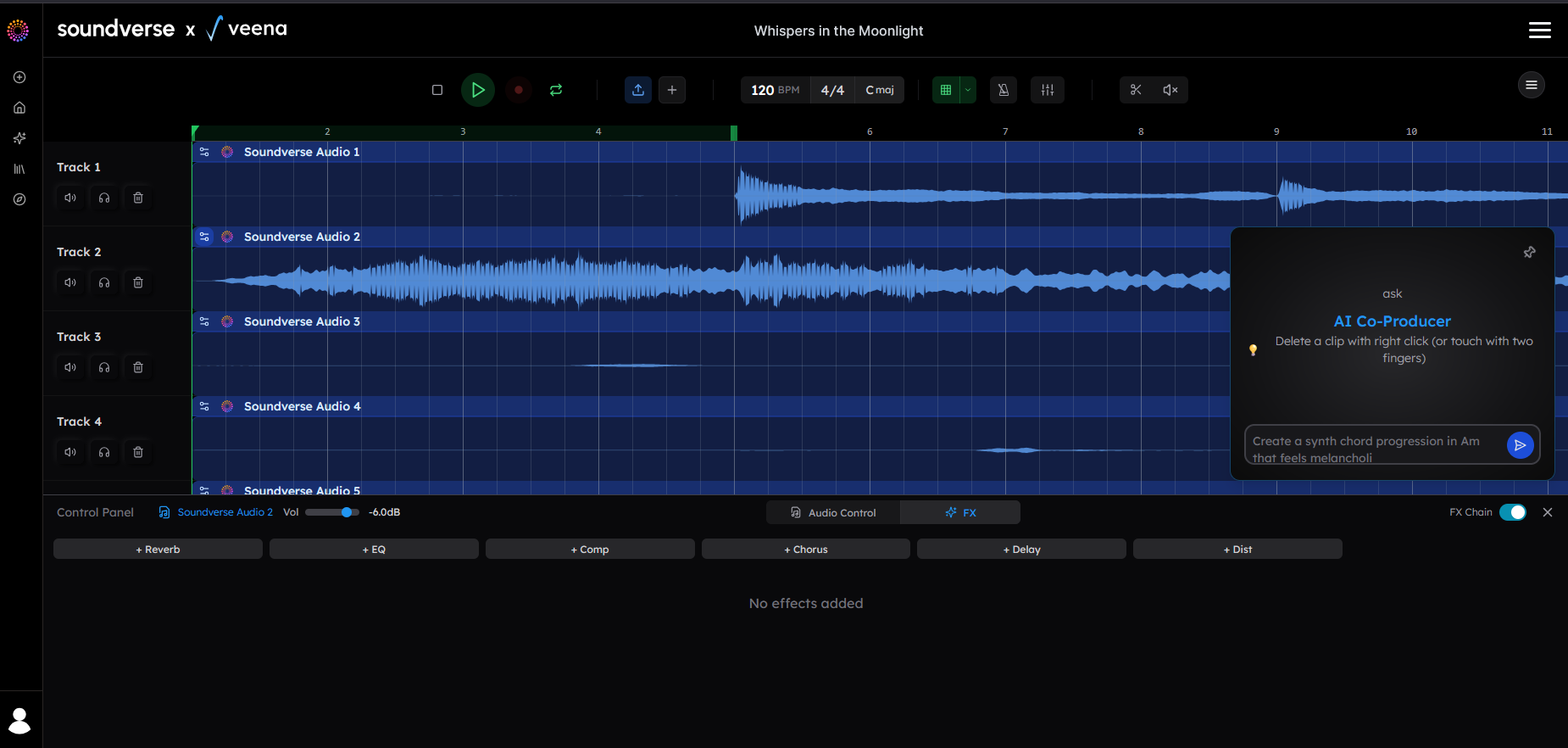
Task: Click the 120 BPM tempo field
Action: click(x=776, y=90)
